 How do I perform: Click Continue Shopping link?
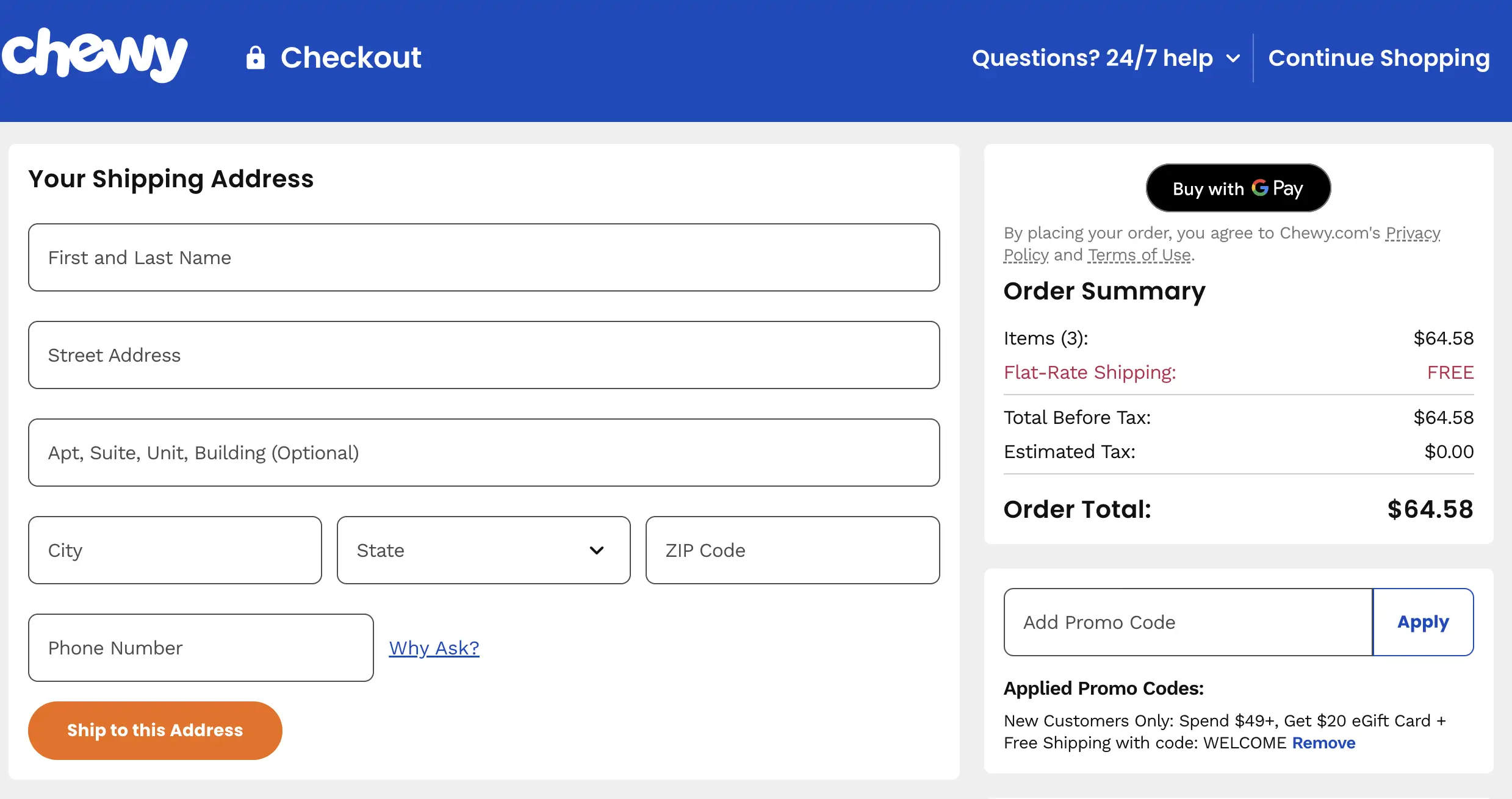(x=1378, y=58)
